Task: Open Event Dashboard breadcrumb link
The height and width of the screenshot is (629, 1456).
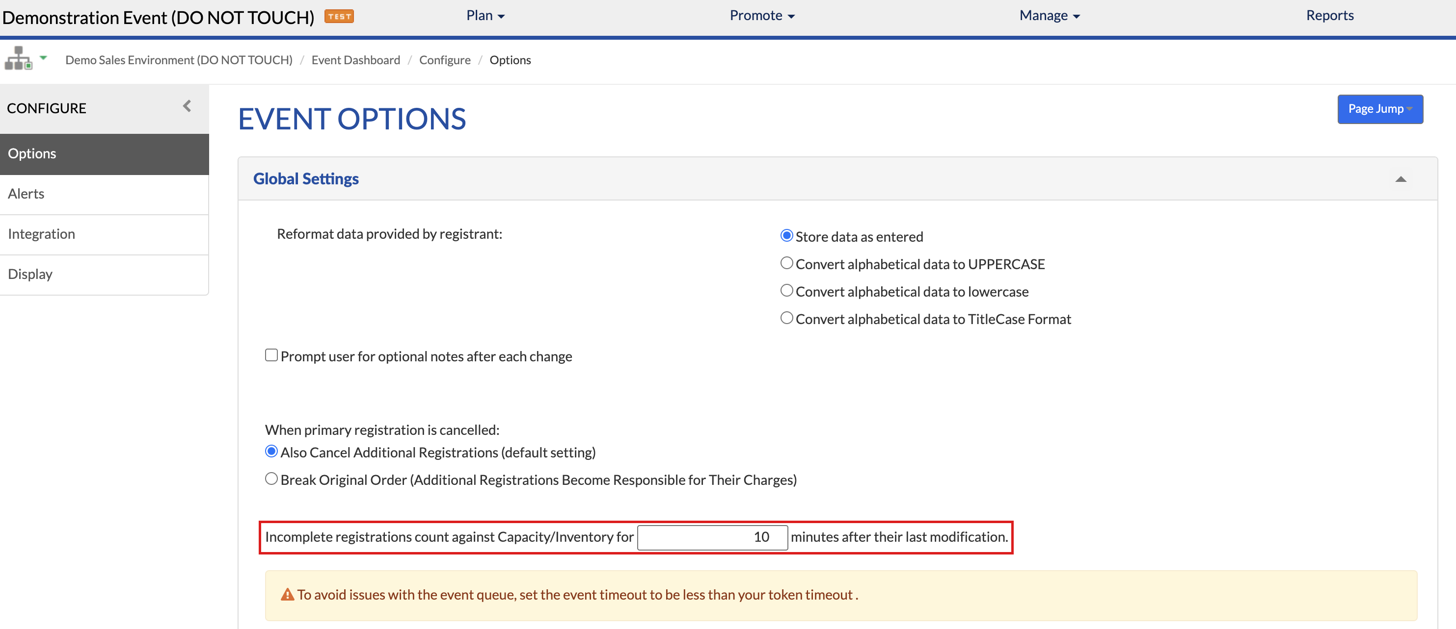Action: tap(356, 60)
